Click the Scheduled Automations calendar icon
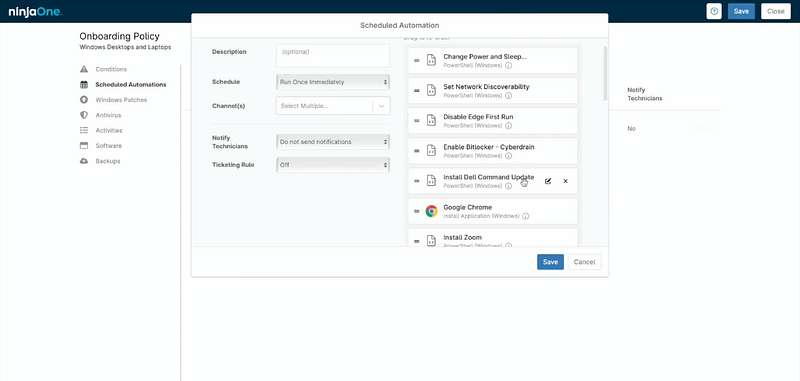 click(x=84, y=85)
